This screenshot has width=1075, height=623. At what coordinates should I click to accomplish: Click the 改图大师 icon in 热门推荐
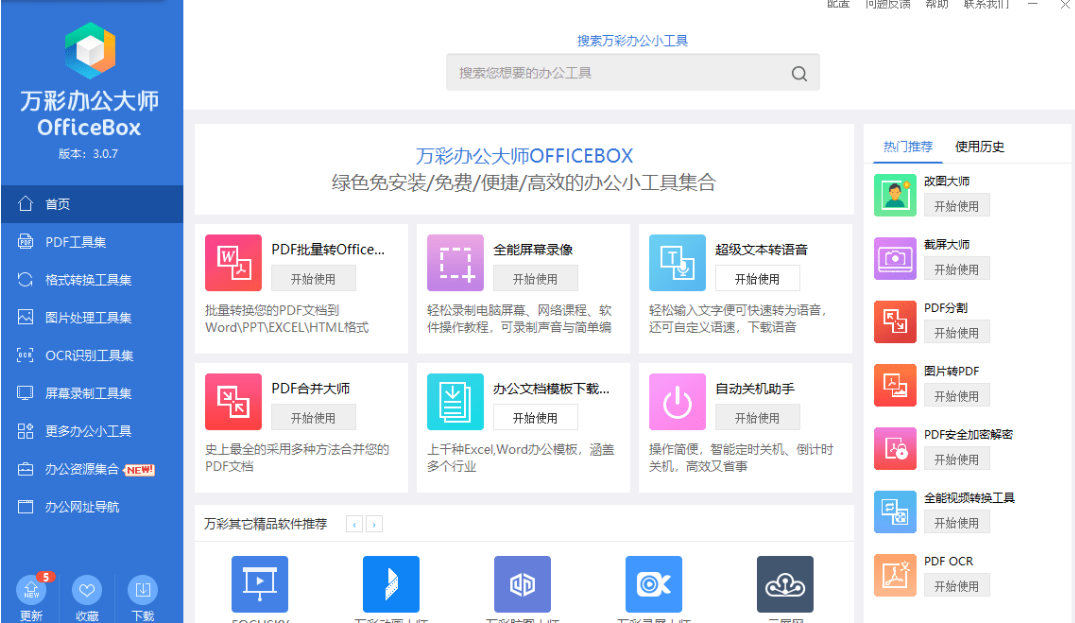895,195
